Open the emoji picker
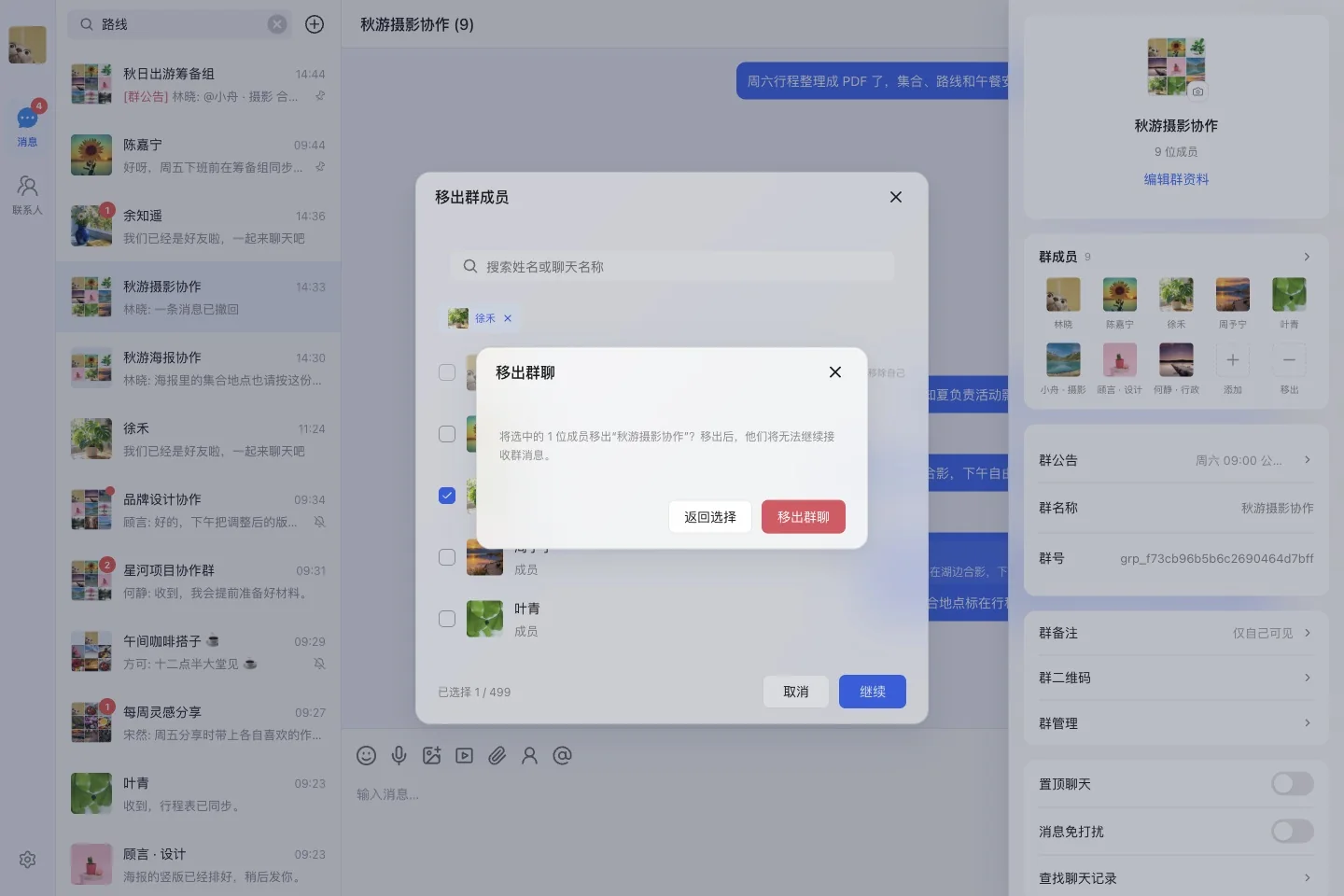This screenshot has width=1344, height=896. click(x=367, y=756)
